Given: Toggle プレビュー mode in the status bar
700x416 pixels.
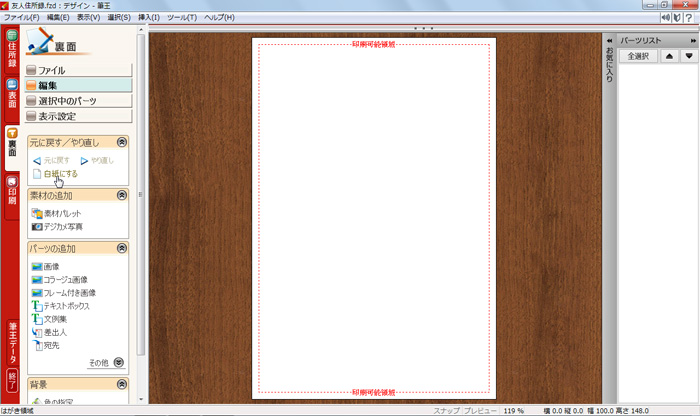Looking at the screenshot, I should 478,411.
